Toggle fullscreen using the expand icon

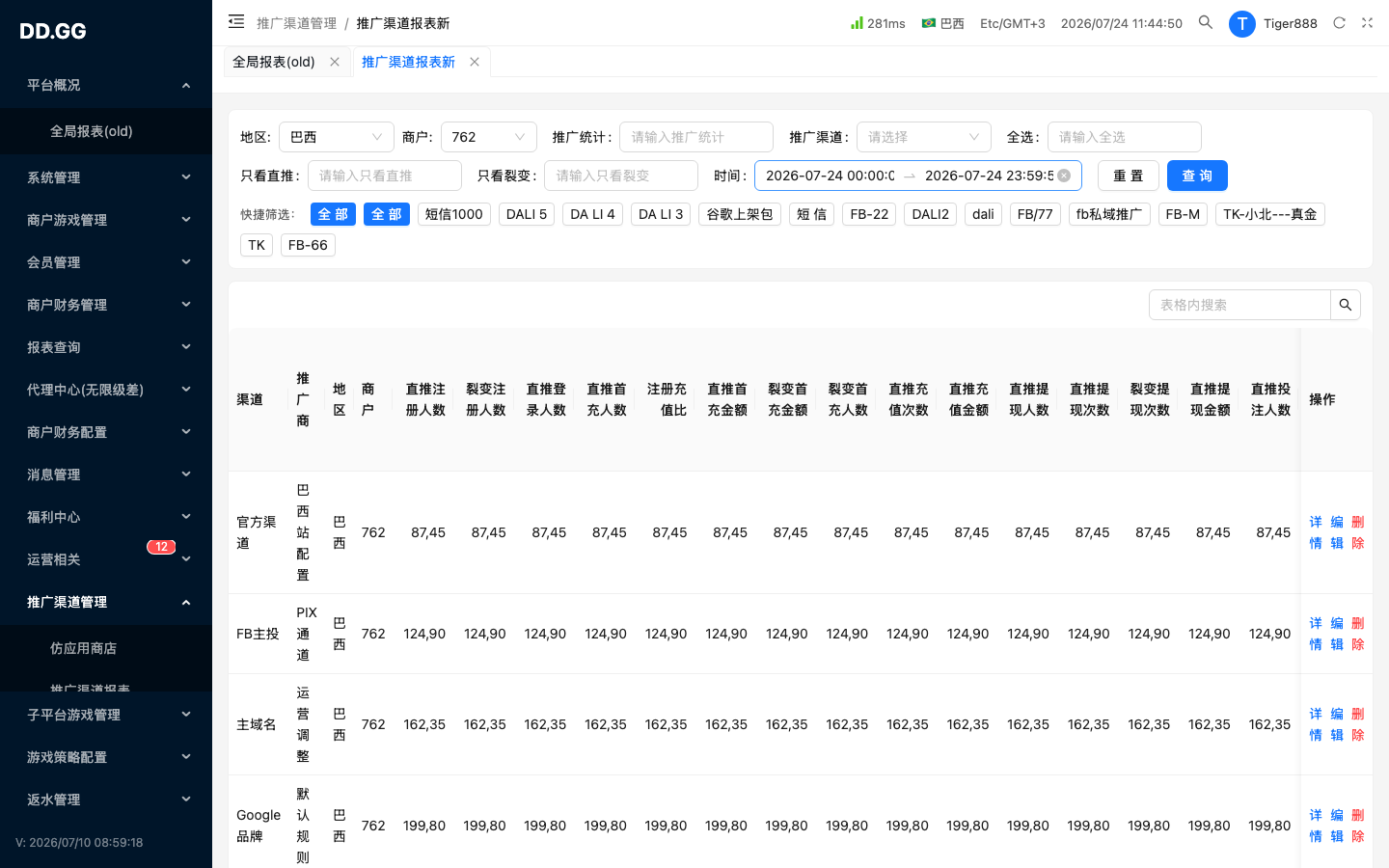point(1367,23)
